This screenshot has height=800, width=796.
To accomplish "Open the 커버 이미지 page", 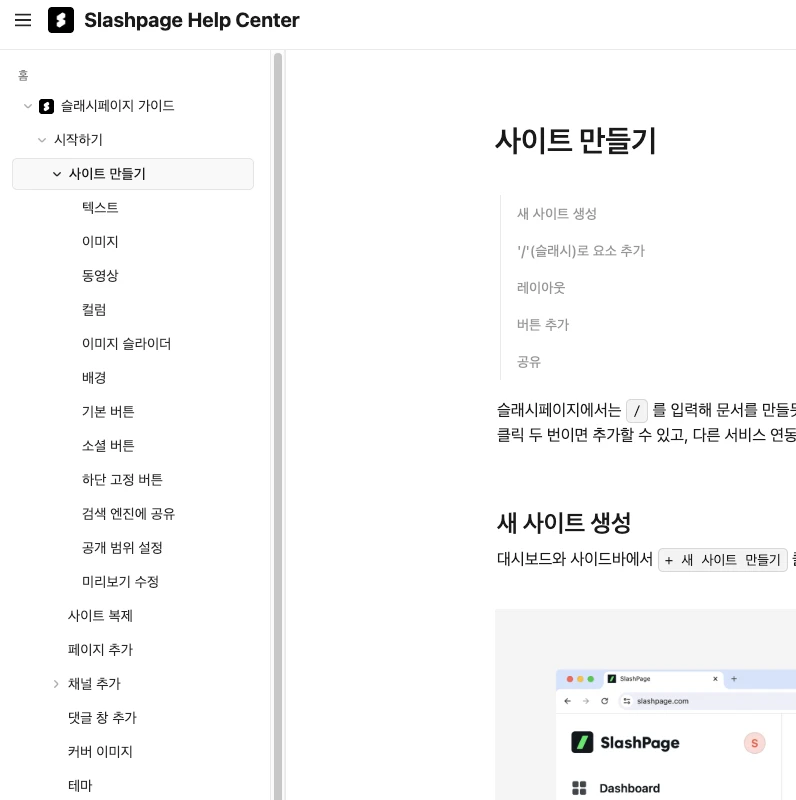I will coord(100,752).
